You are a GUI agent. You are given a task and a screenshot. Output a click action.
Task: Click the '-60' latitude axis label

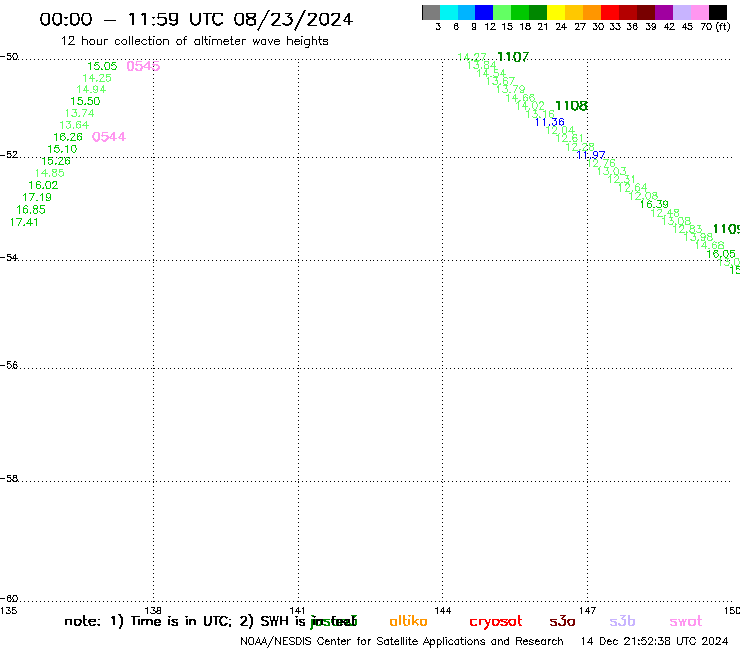[x=9, y=599]
